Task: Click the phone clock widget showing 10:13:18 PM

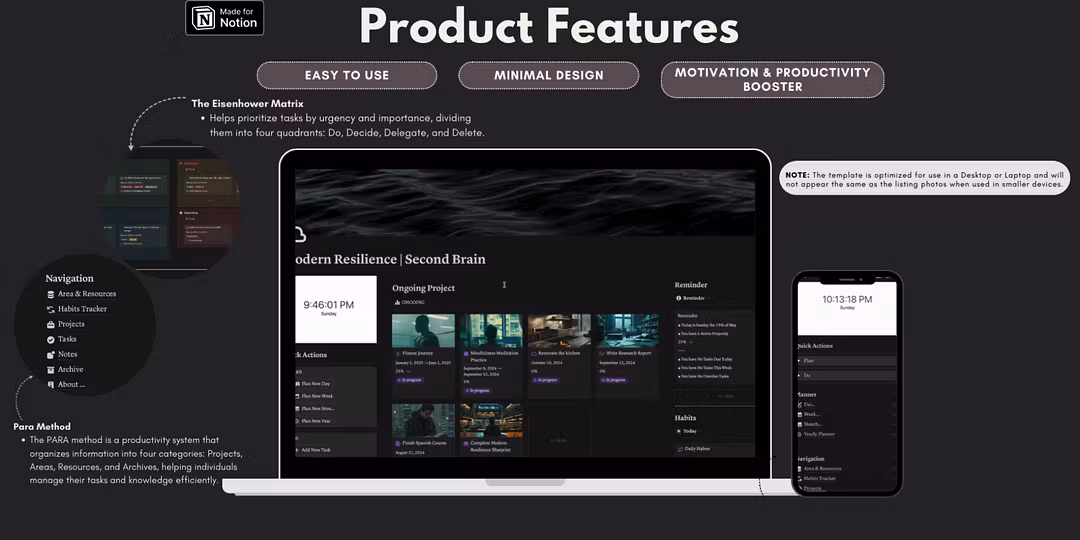Action: pos(847,309)
